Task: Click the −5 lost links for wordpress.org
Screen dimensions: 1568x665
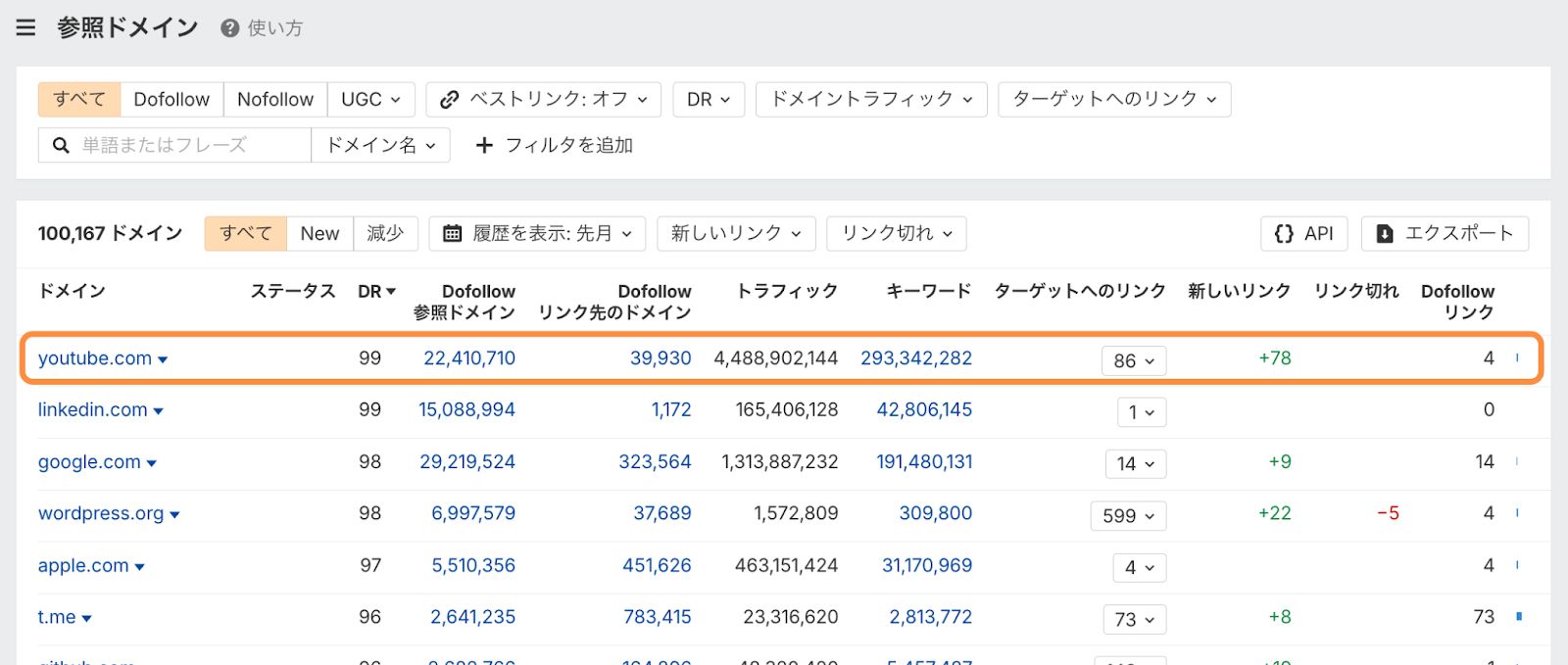Action: pyautogui.click(x=1388, y=513)
